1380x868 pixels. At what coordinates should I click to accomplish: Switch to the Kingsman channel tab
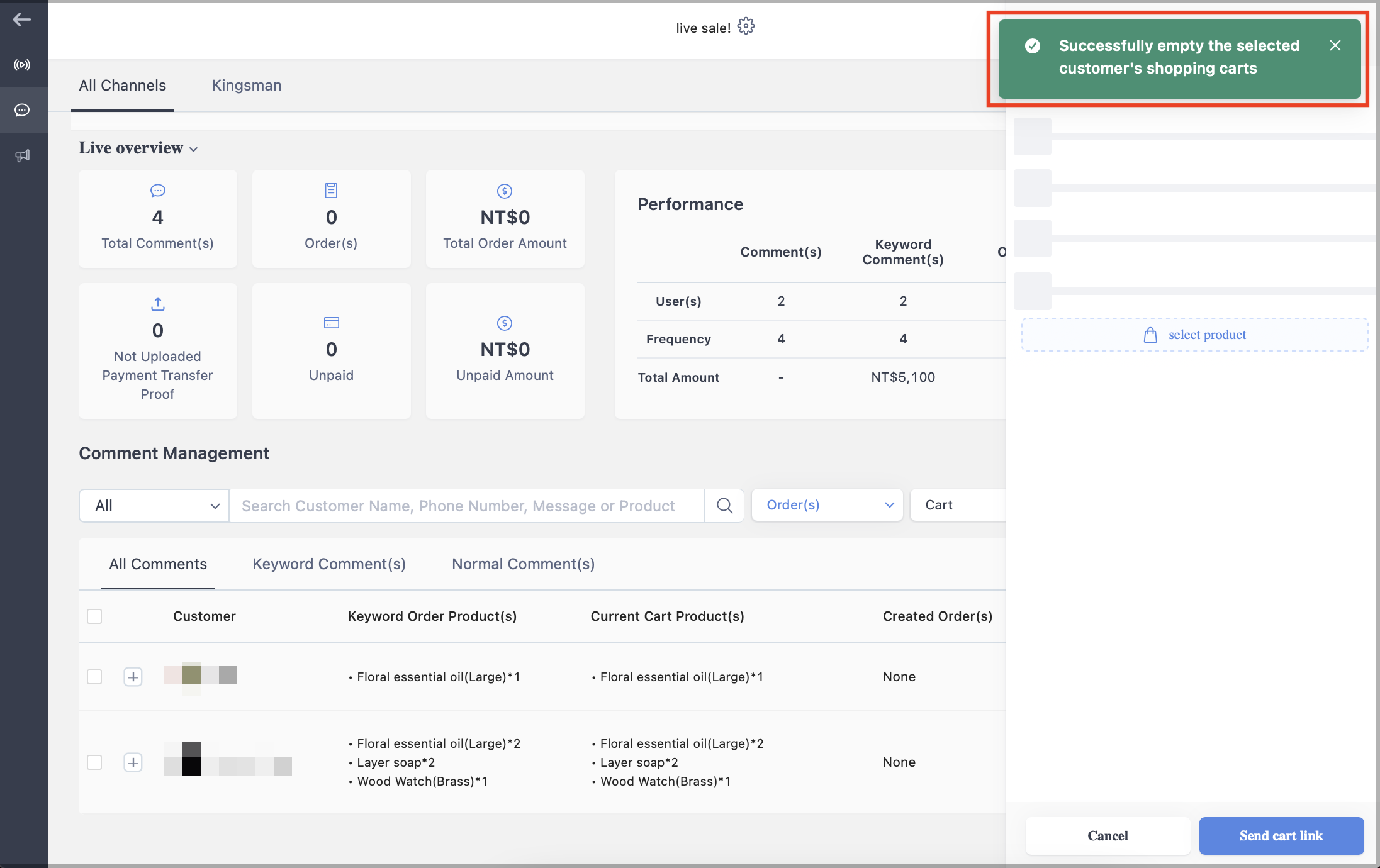247,86
